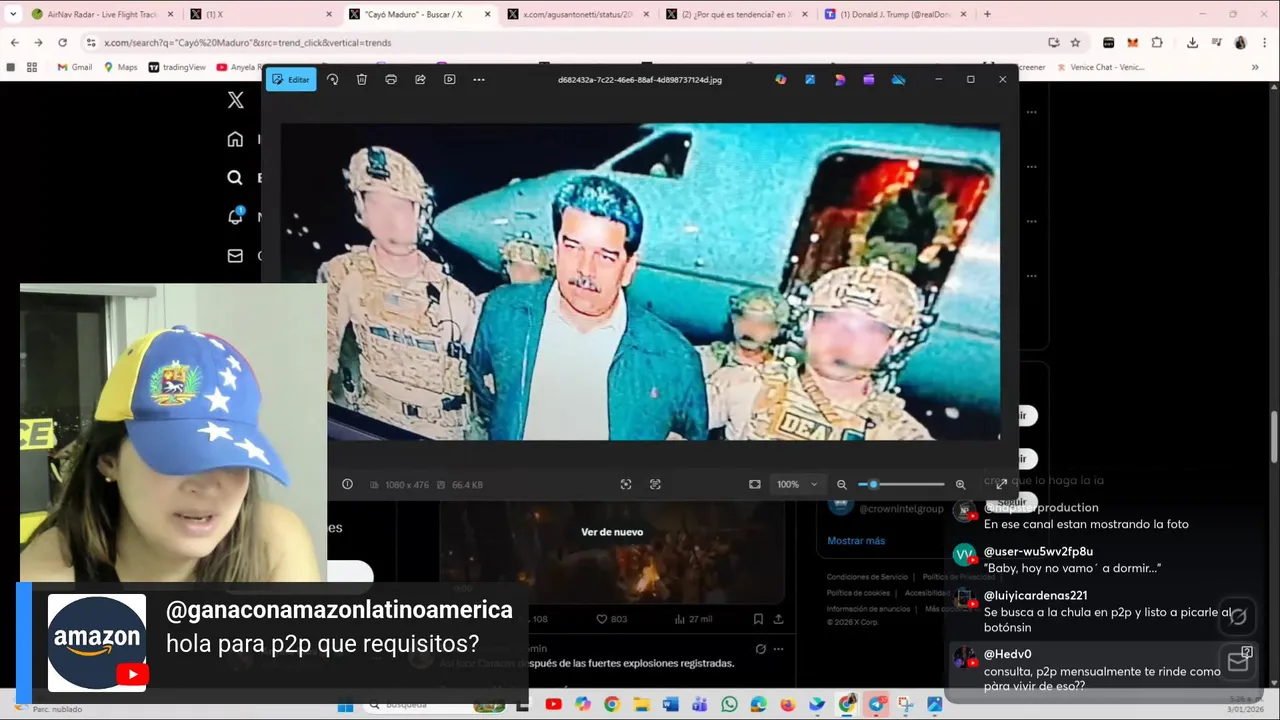Viewport: 1280px width, 720px height.
Task: Show image info with the info icon
Action: point(347,484)
